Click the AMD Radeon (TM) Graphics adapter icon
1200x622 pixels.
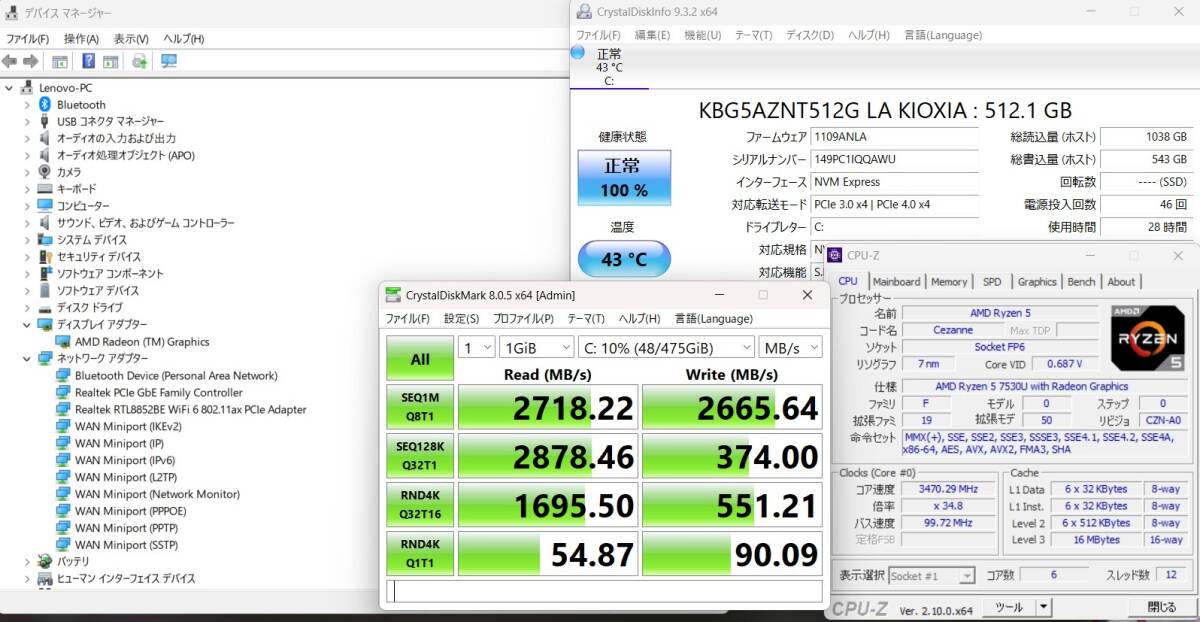tap(63, 342)
